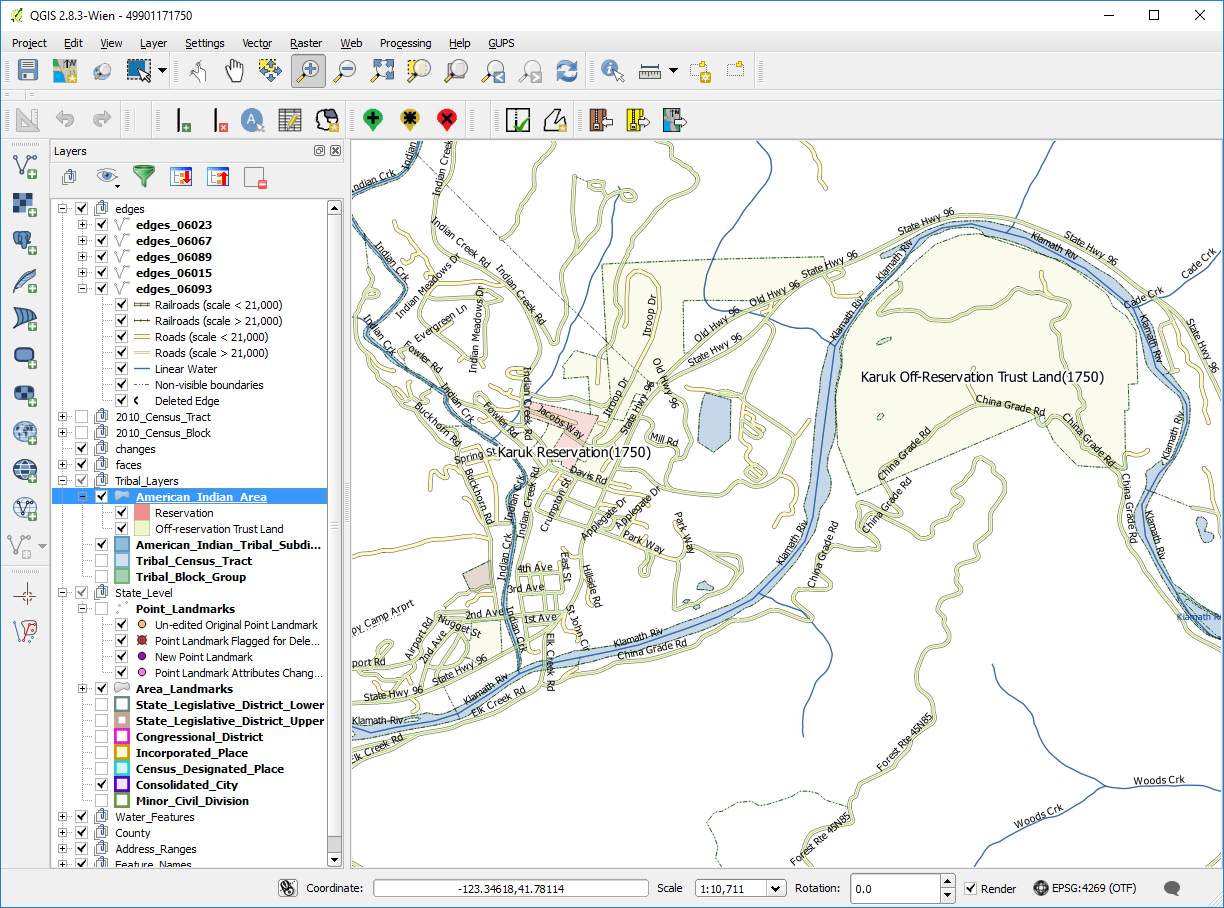Viewport: 1224px width, 908px height.
Task: Expand the Water_Features layer group
Action: [64, 817]
